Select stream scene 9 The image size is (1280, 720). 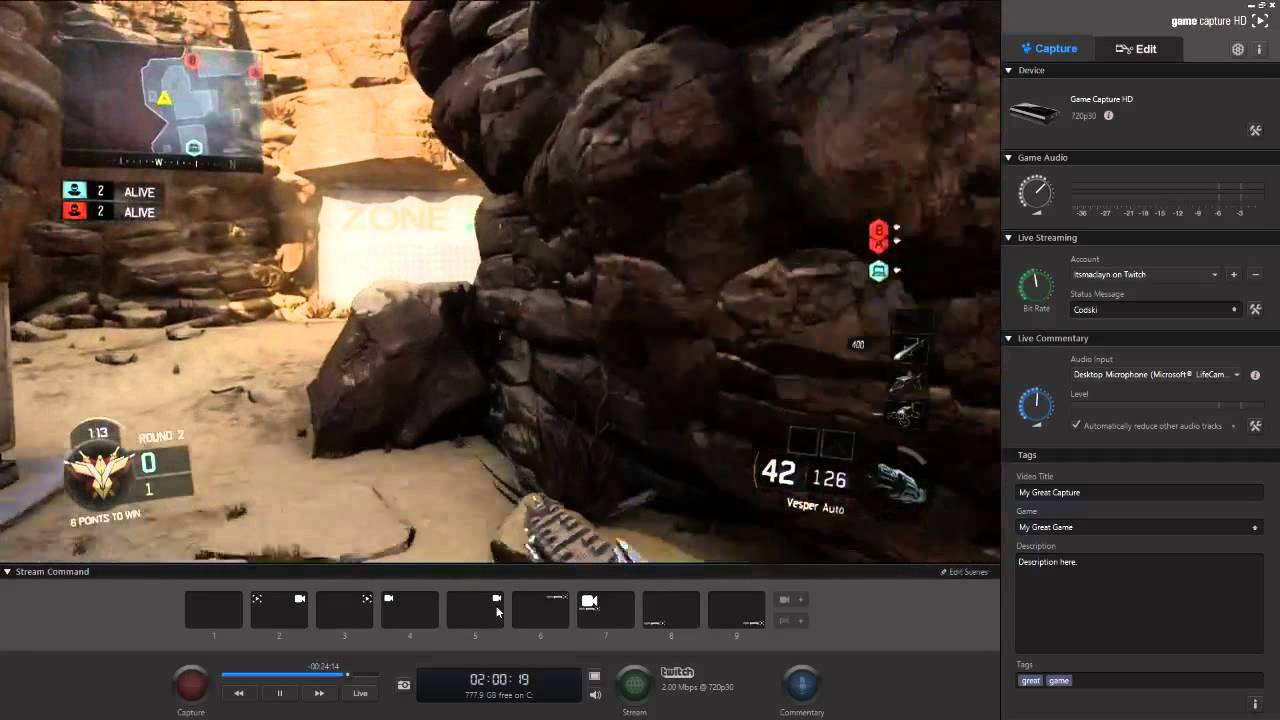[737, 610]
